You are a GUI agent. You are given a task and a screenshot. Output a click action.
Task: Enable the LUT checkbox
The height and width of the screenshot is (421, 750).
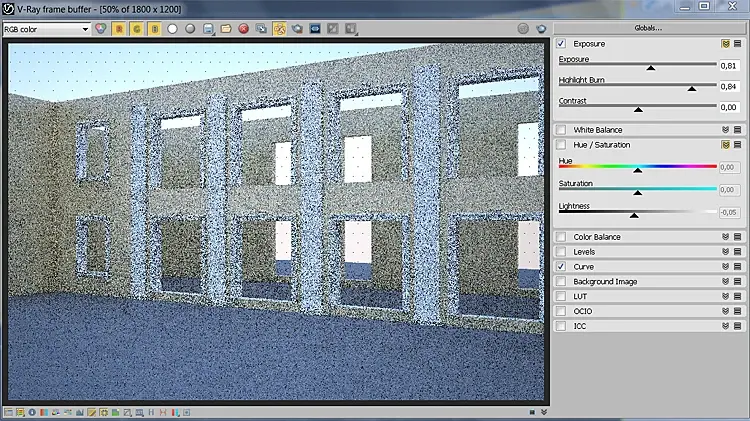561,296
